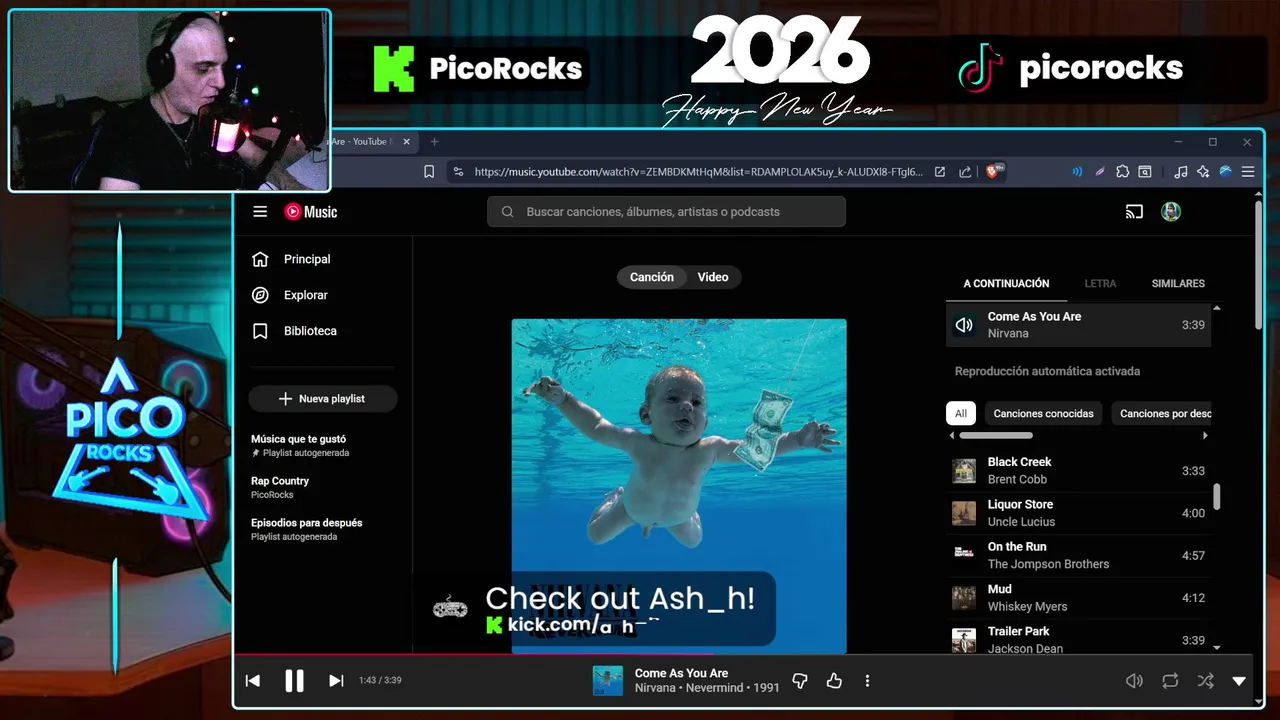Screen dimensions: 1280x720
Task: Open the YouTube Music hamburger guide menu
Action: click(260, 212)
